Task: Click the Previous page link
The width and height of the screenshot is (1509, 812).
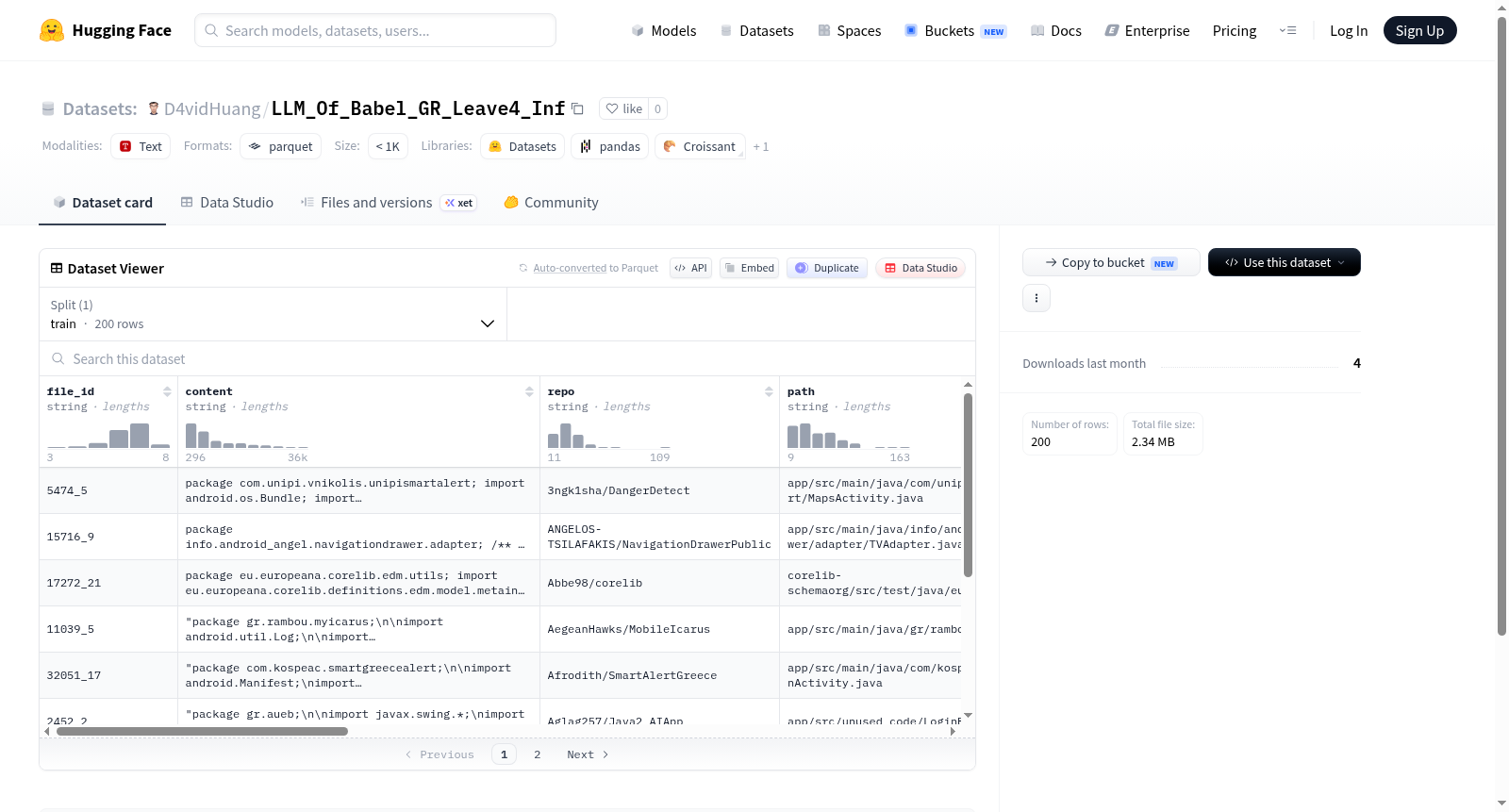Action: 439,754
